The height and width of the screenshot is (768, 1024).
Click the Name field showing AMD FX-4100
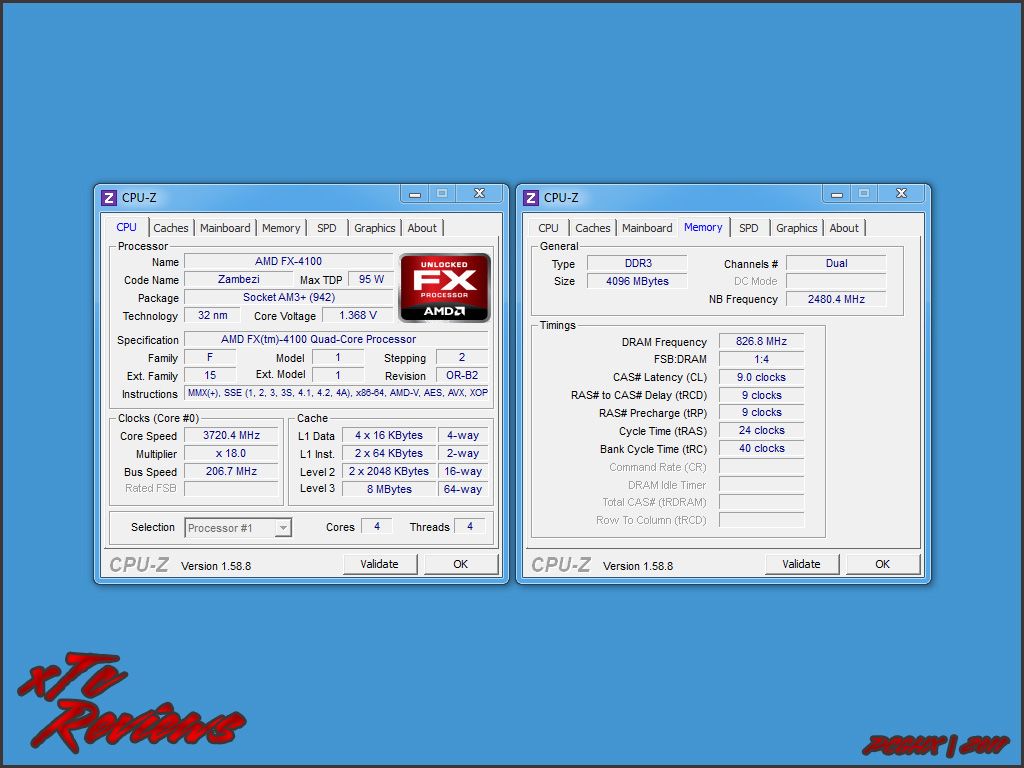click(289, 261)
